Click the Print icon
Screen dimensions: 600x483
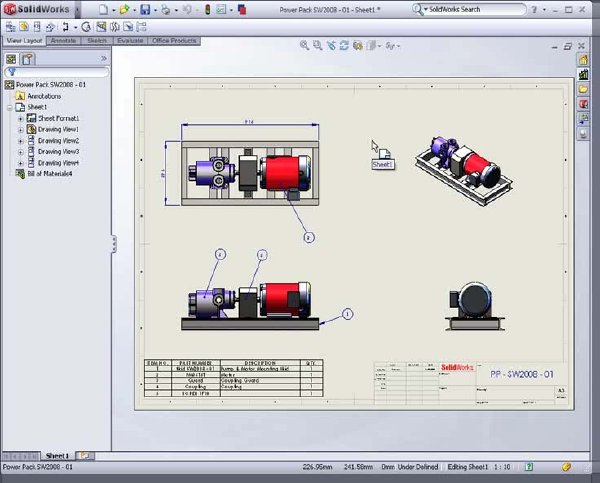(166, 9)
